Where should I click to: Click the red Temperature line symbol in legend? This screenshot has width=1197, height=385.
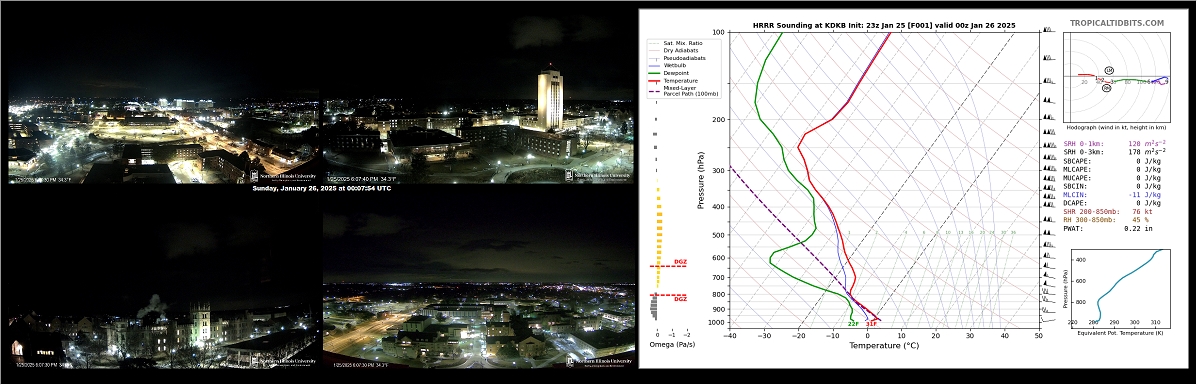(x=655, y=81)
